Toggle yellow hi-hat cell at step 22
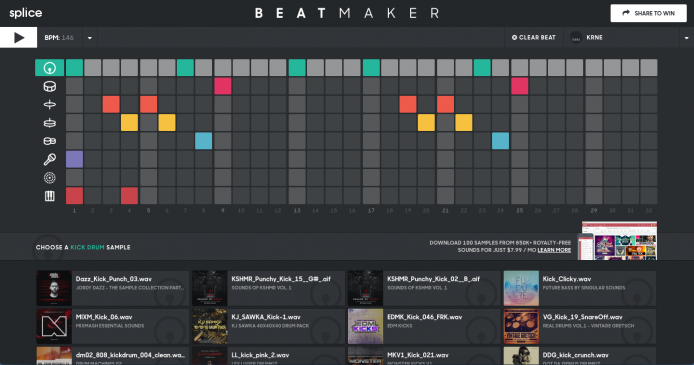 tap(463, 123)
